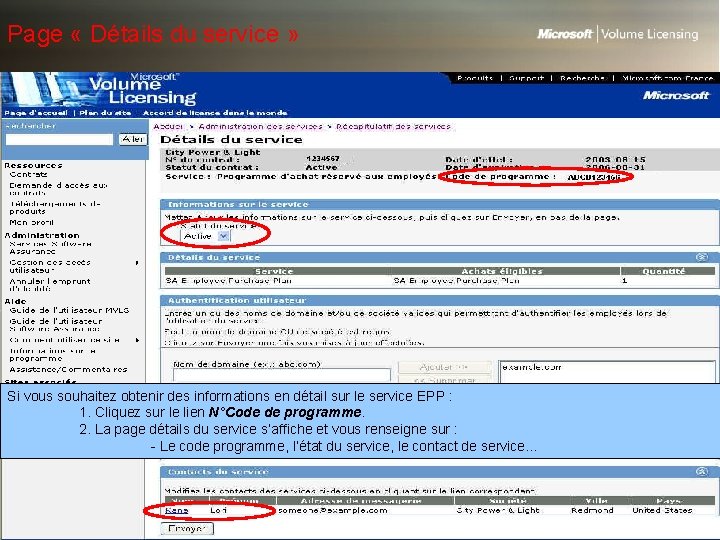
Task: Follow the Accueil breadcrumb link
Action: (x=168, y=126)
